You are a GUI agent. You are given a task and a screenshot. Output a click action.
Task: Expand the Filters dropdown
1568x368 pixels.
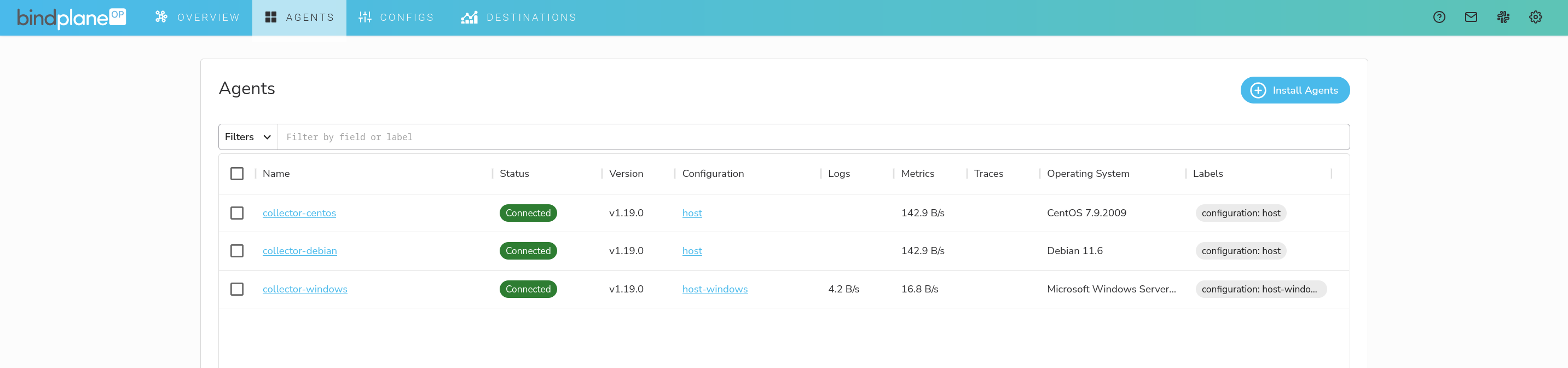248,137
